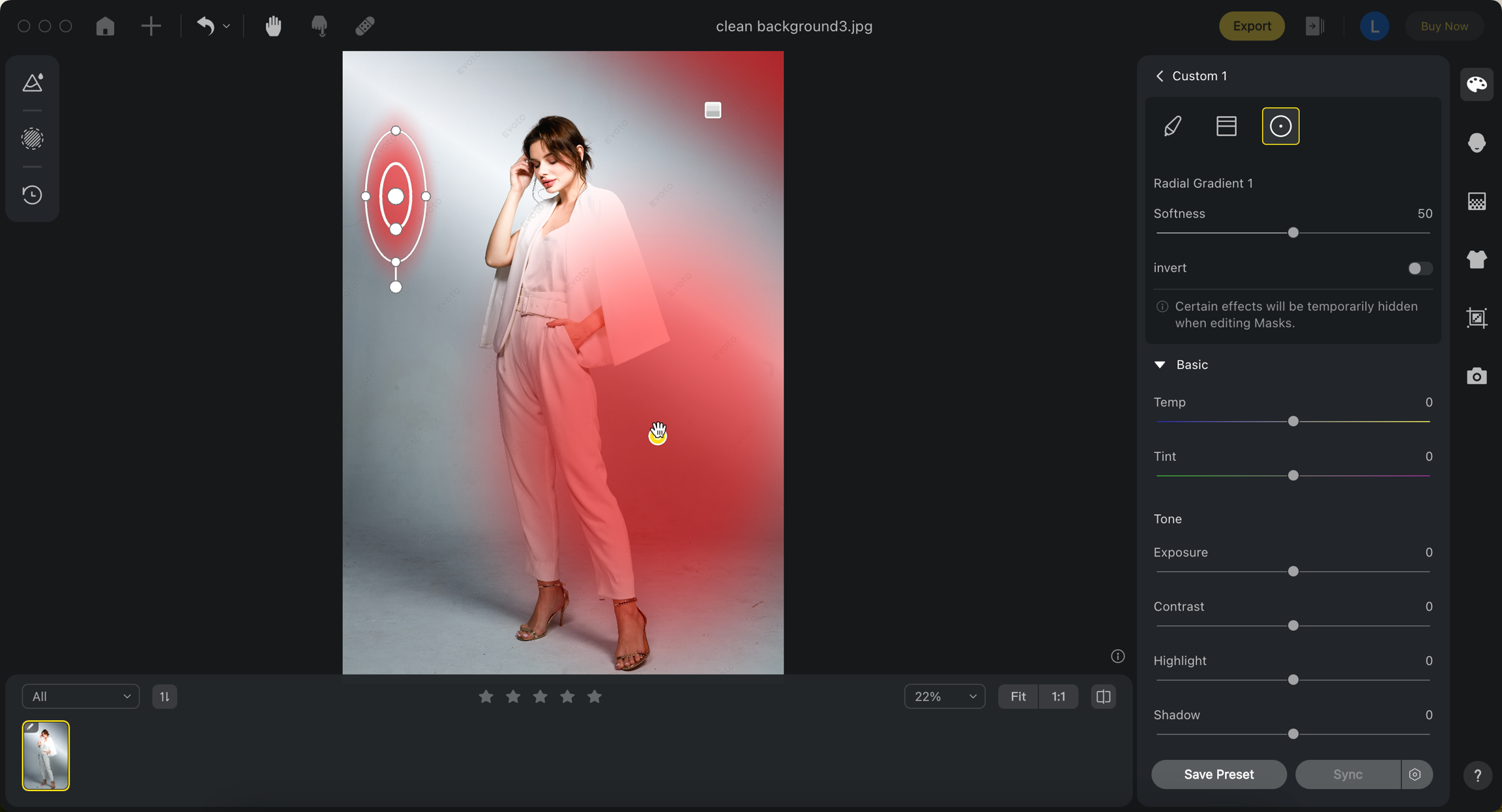Select the linear gradient mask tool
The height and width of the screenshot is (812, 1502).
coord(1226,126)
